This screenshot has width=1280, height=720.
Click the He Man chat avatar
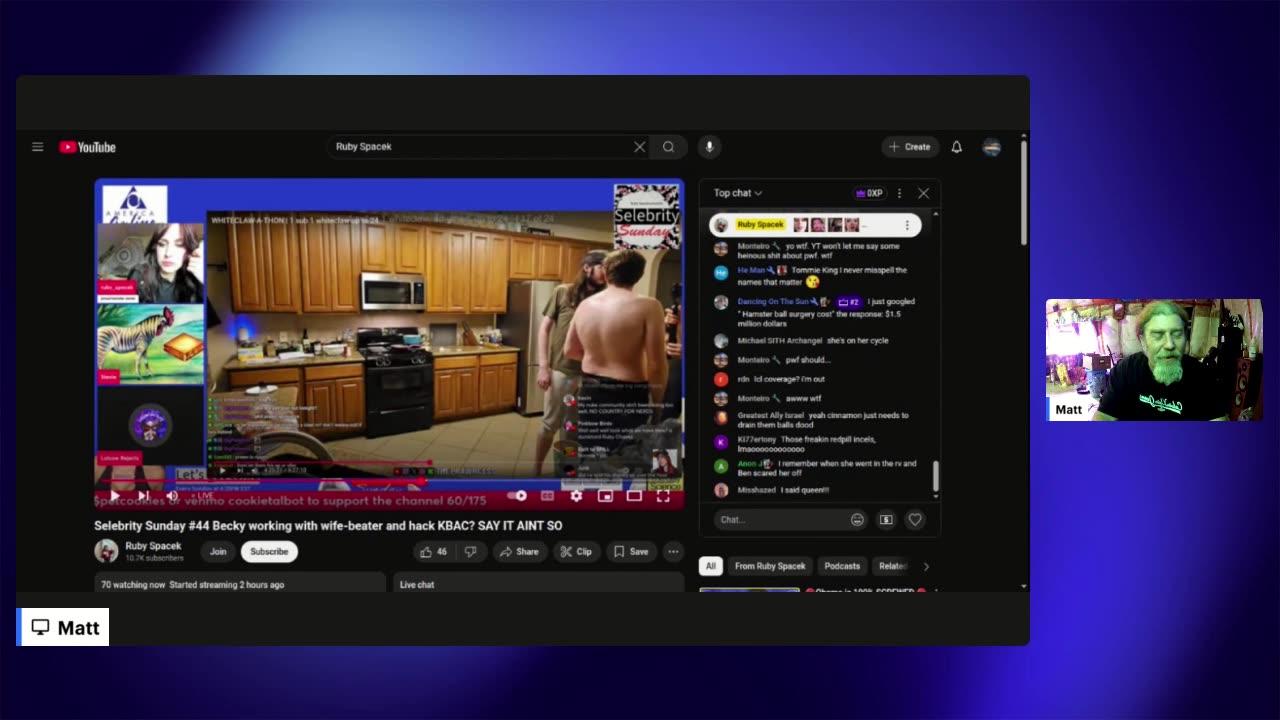(x=721, y=272)
